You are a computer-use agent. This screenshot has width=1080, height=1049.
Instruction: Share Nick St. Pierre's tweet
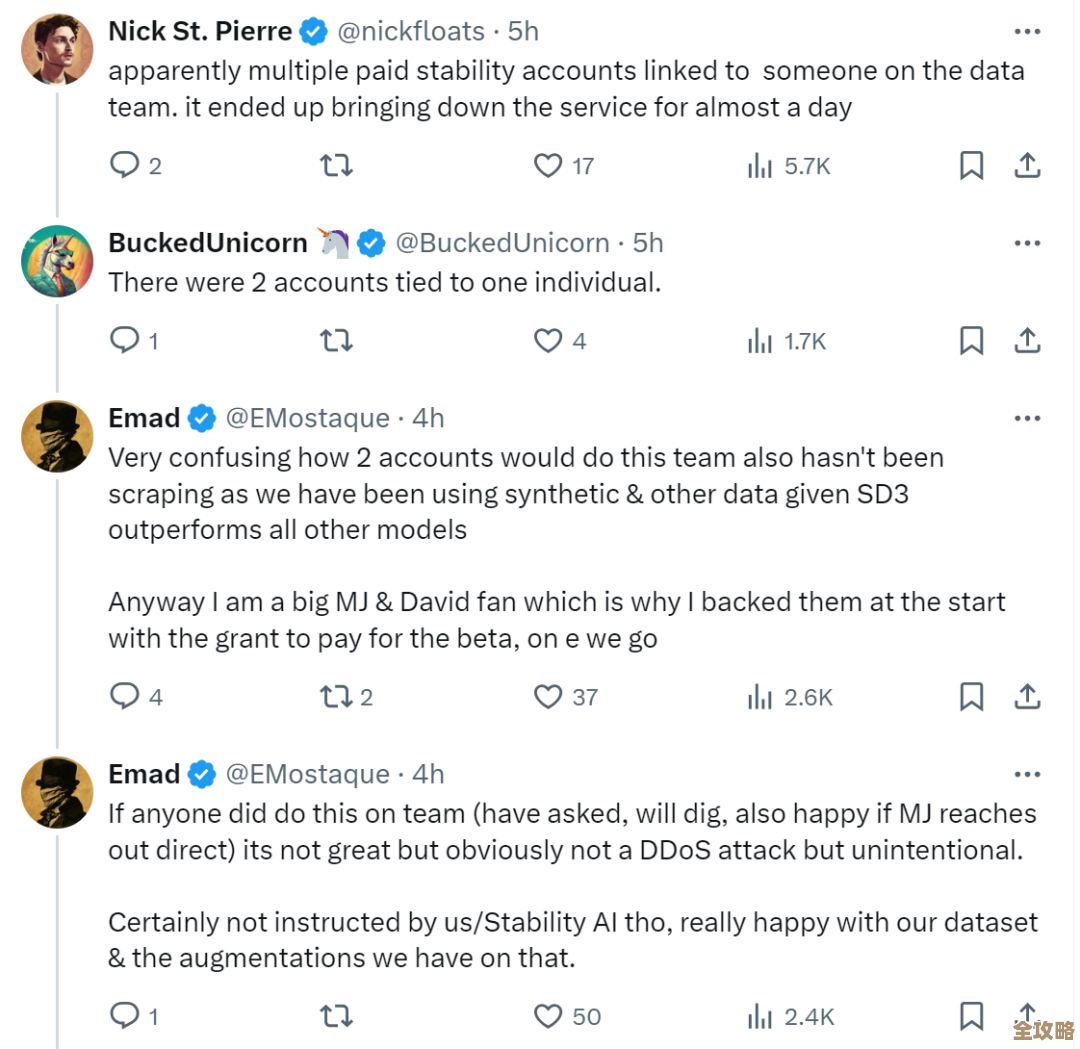coord(1027,166)
